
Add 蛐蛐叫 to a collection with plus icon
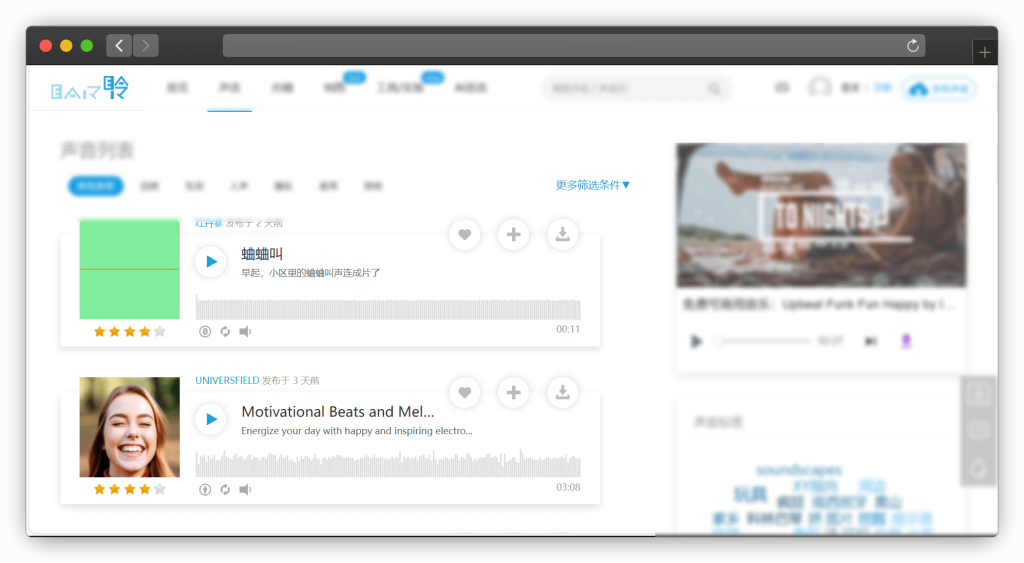513,234
